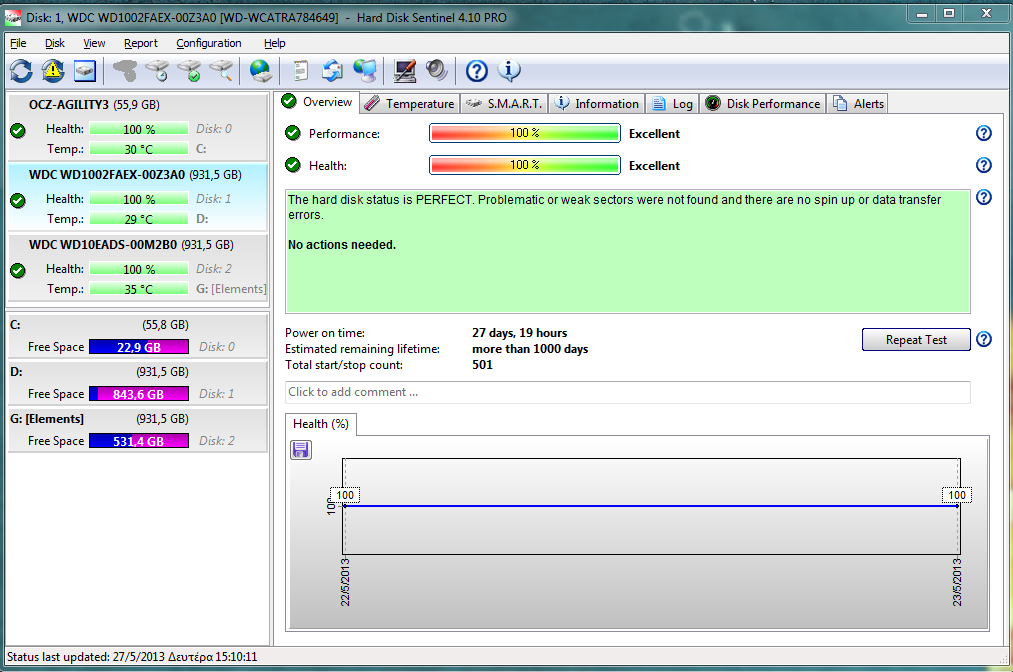Click the toolbar Help question mark icon
Screen dimensions: 1013x672
coord(477,70)
